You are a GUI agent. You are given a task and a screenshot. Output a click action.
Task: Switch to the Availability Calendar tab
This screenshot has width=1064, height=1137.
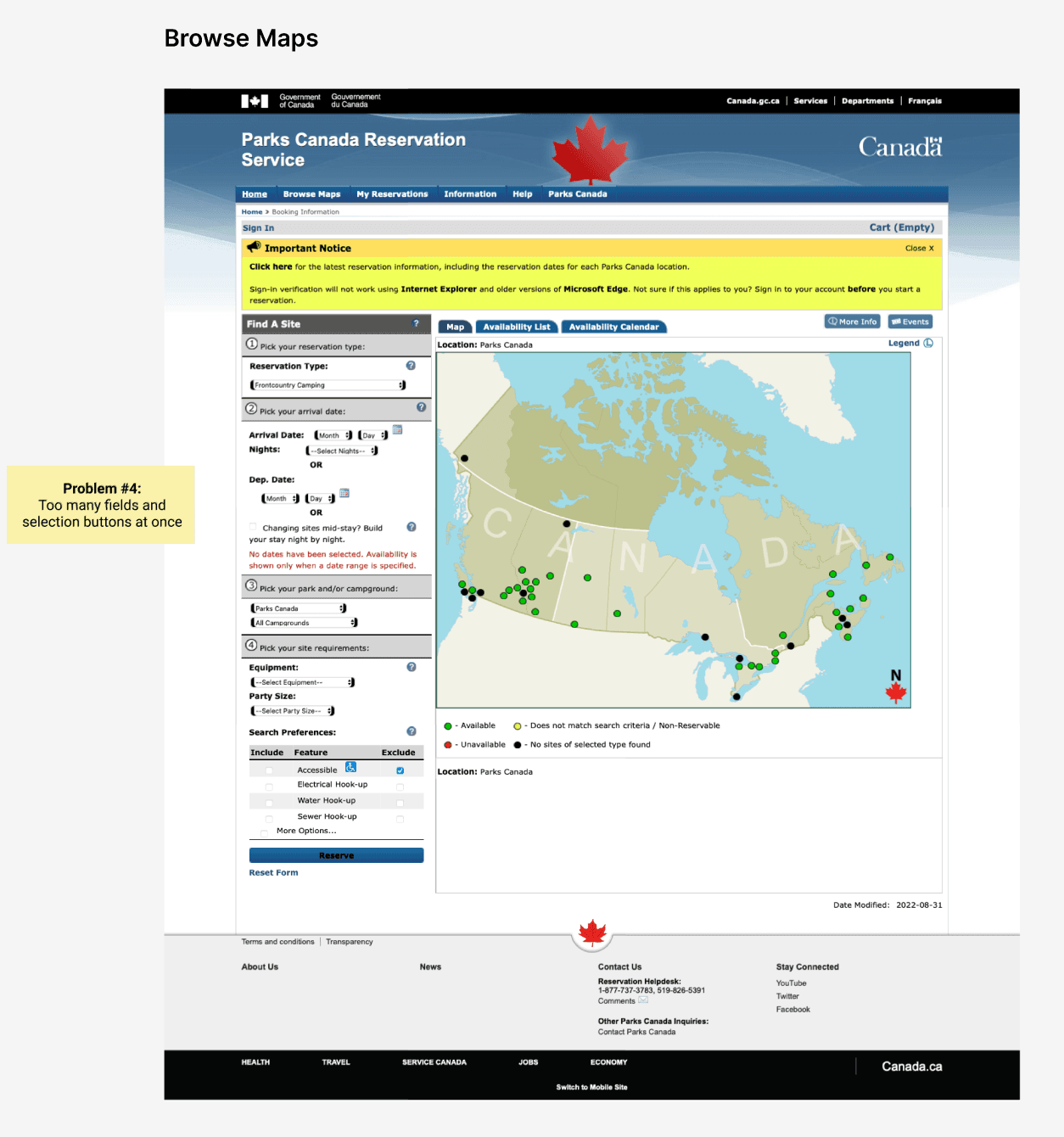point(614,327)
